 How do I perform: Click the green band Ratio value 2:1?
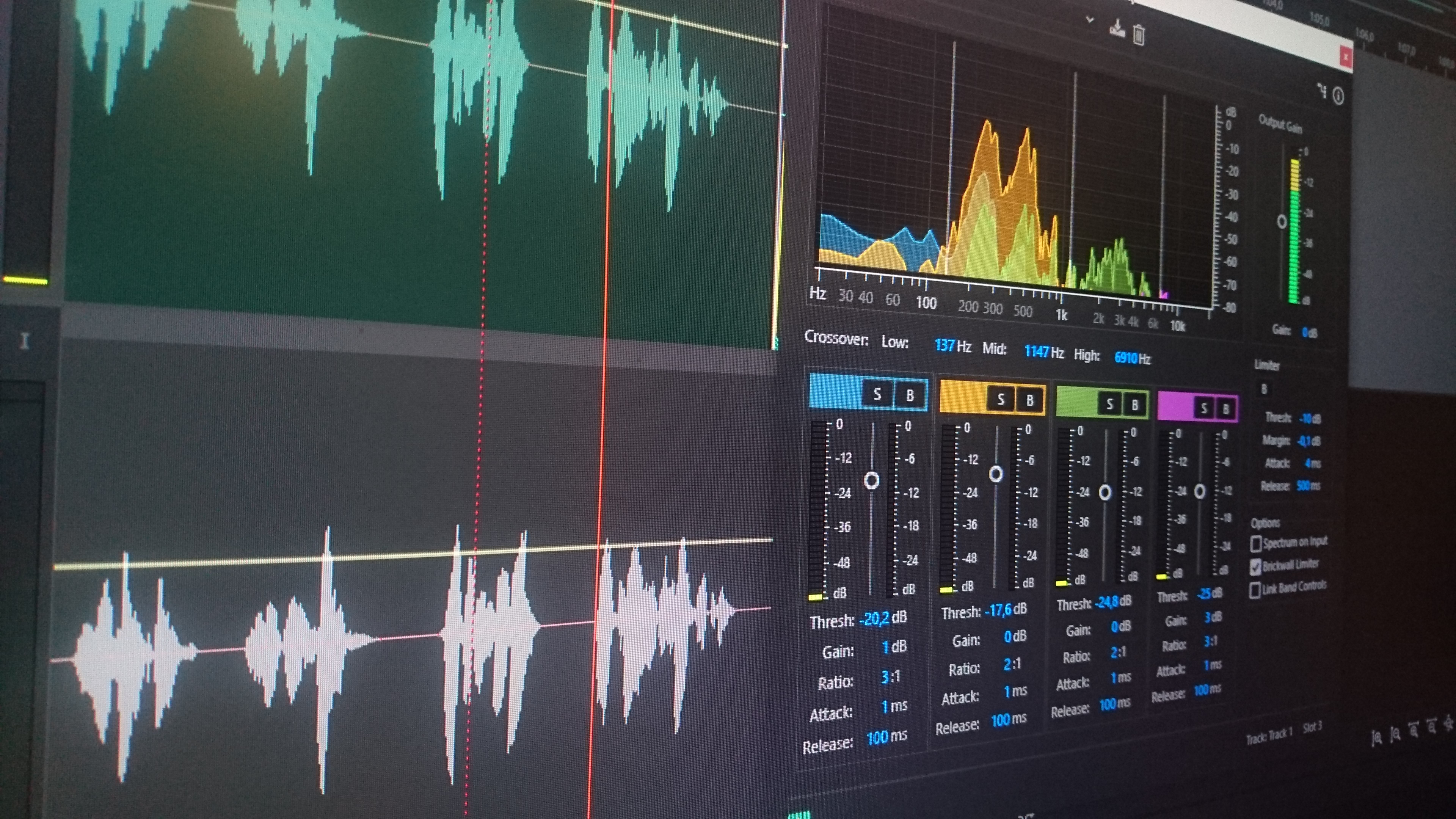[1118, 652]
